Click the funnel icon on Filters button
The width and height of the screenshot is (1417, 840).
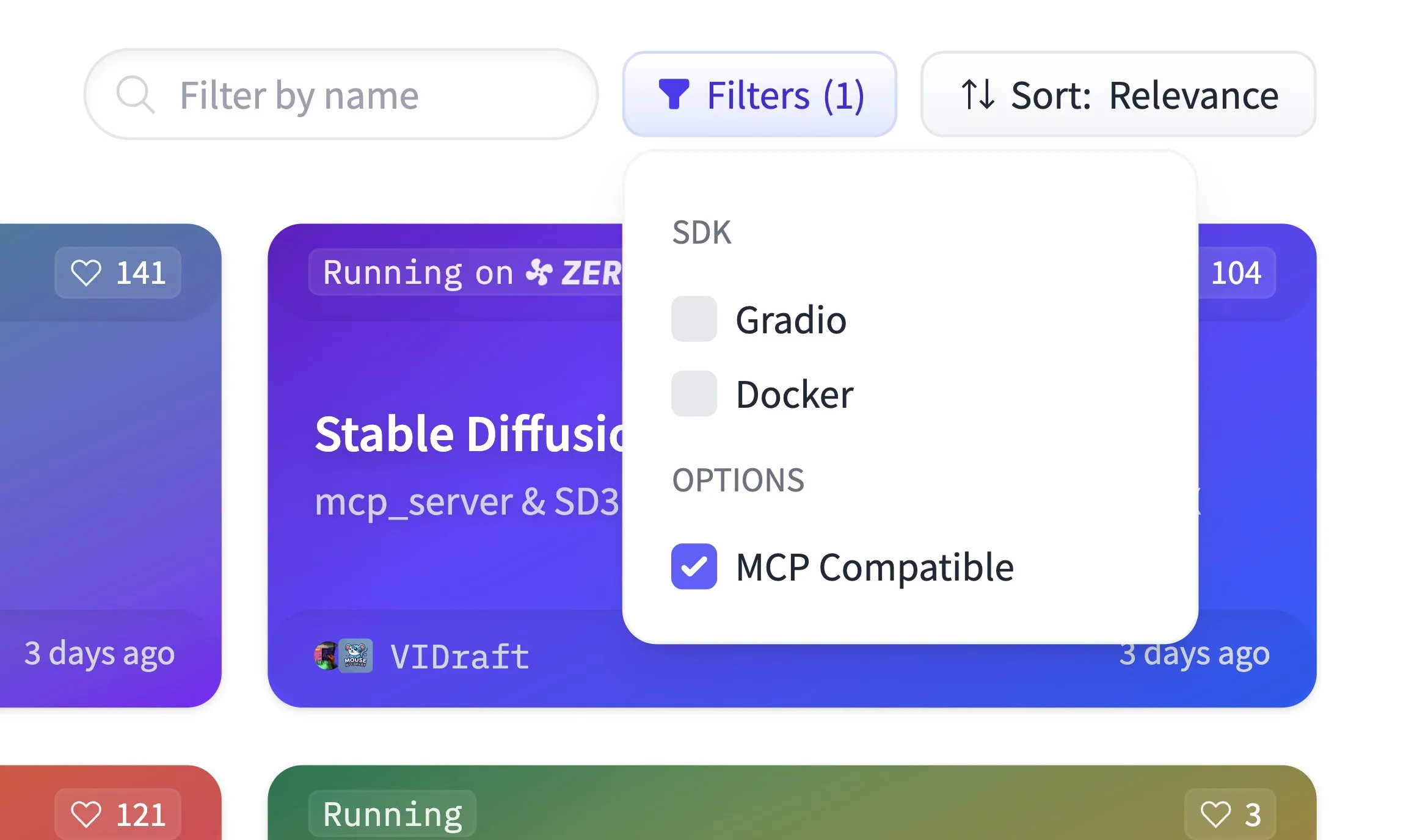pos(674,95)
